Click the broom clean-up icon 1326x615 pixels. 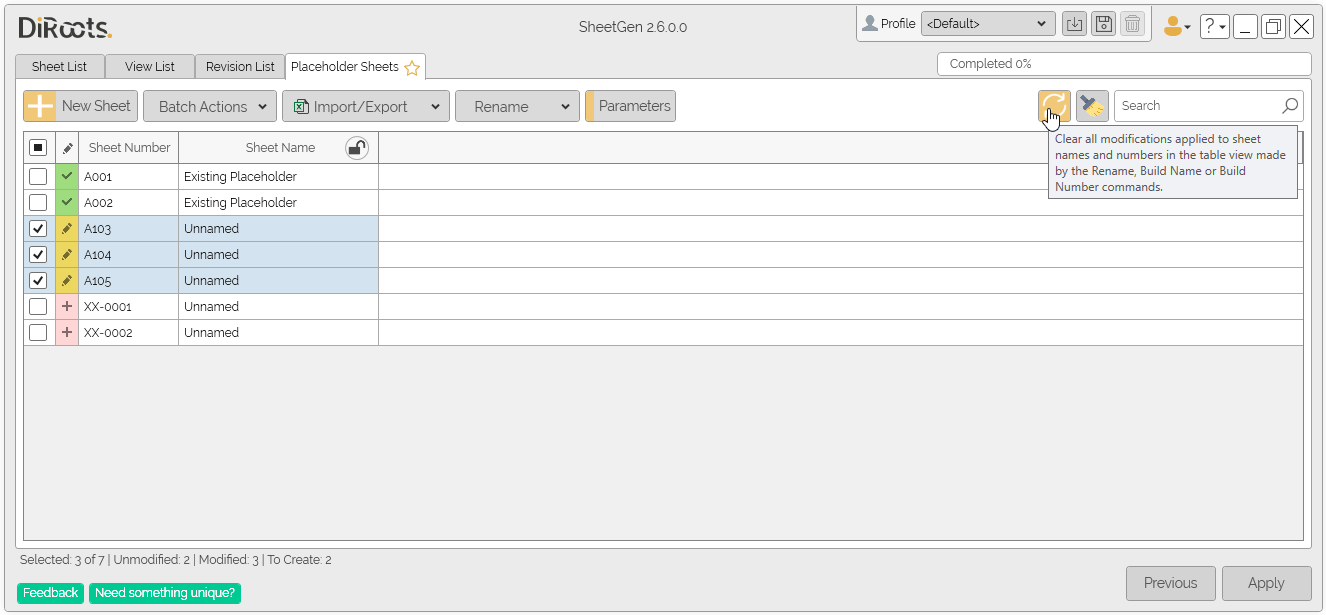coord(1092,105)
